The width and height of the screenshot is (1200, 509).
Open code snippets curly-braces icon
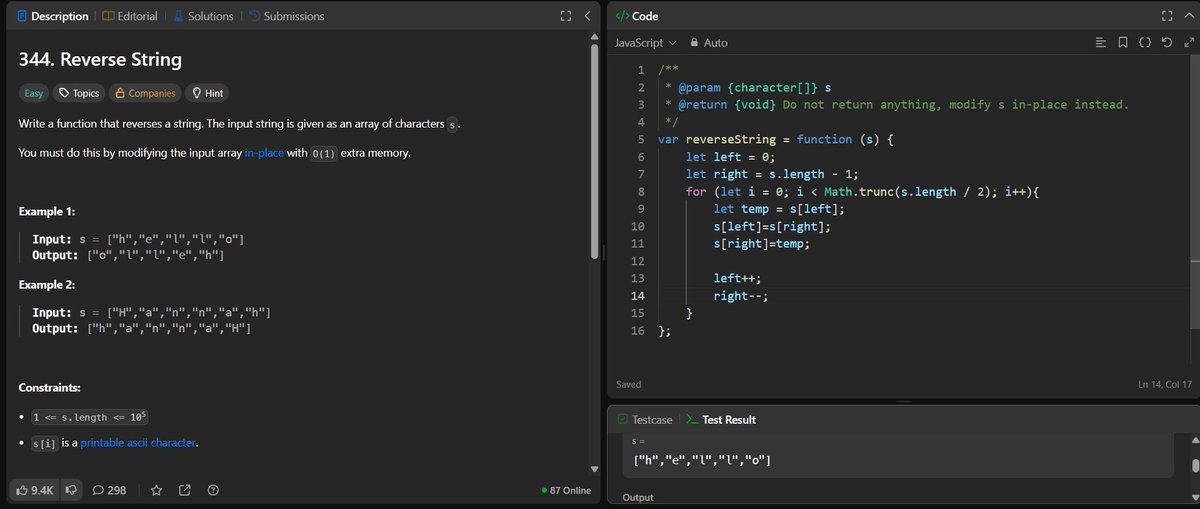point(1145,43)
